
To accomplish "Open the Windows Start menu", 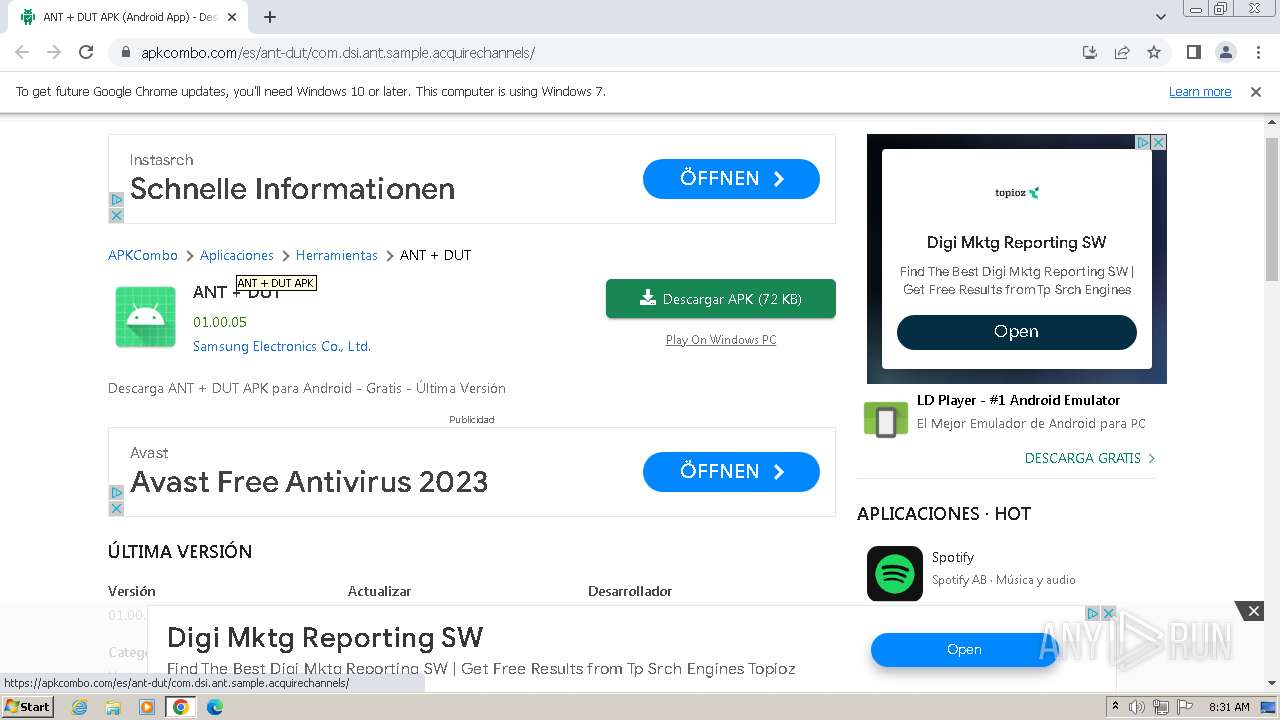I will click(x=27, y=706).
